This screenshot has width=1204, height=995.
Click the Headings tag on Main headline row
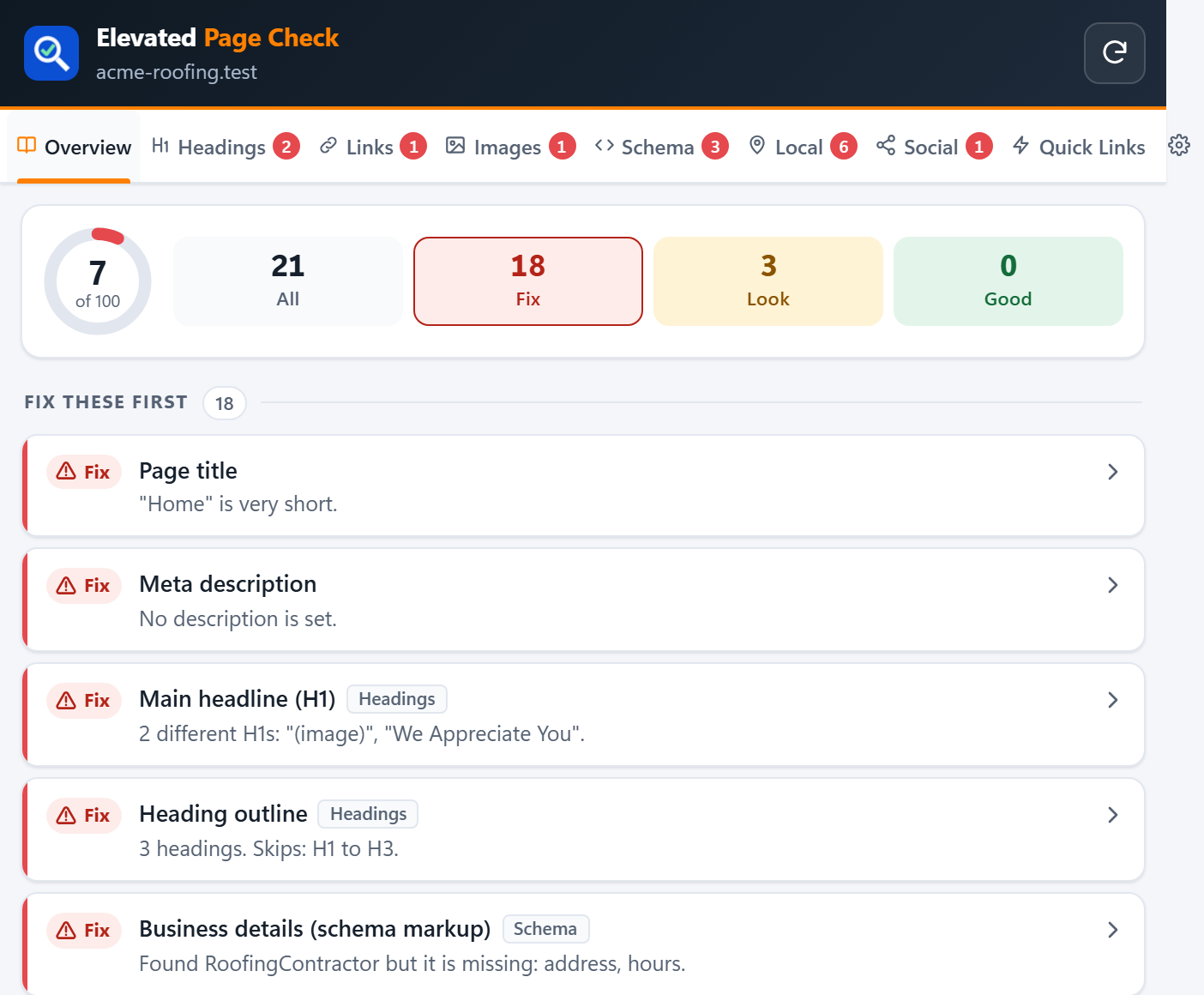397,699
